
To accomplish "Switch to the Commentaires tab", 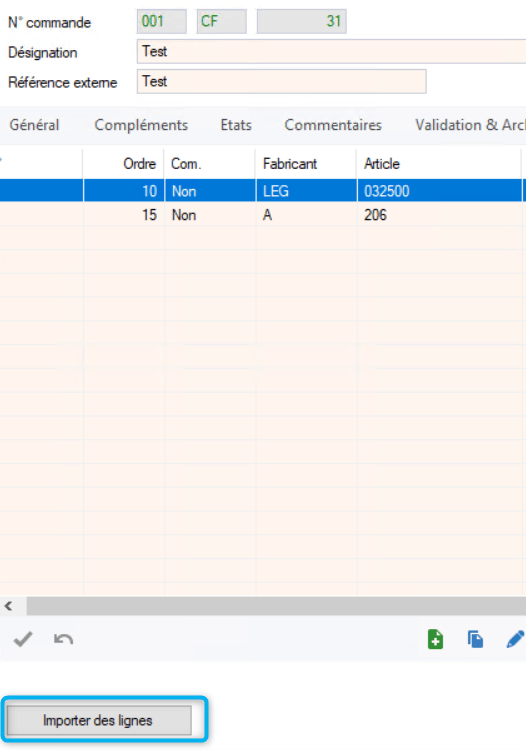I will click(x=333, y=125).
